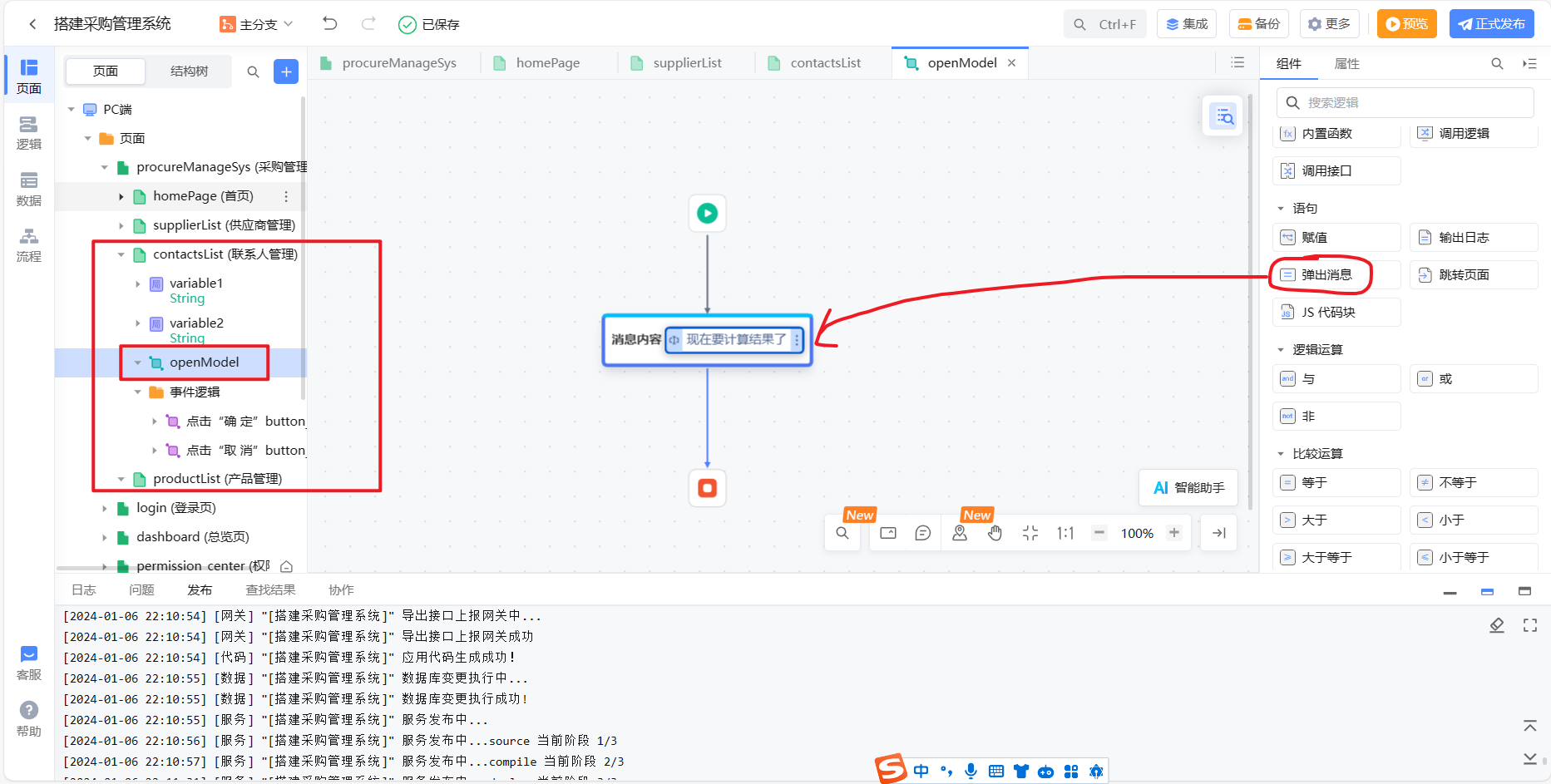Image resolution: width=1551 pixels, height=784 pixels.
Task: Click the orange 预览 button
Action: 1406,24
